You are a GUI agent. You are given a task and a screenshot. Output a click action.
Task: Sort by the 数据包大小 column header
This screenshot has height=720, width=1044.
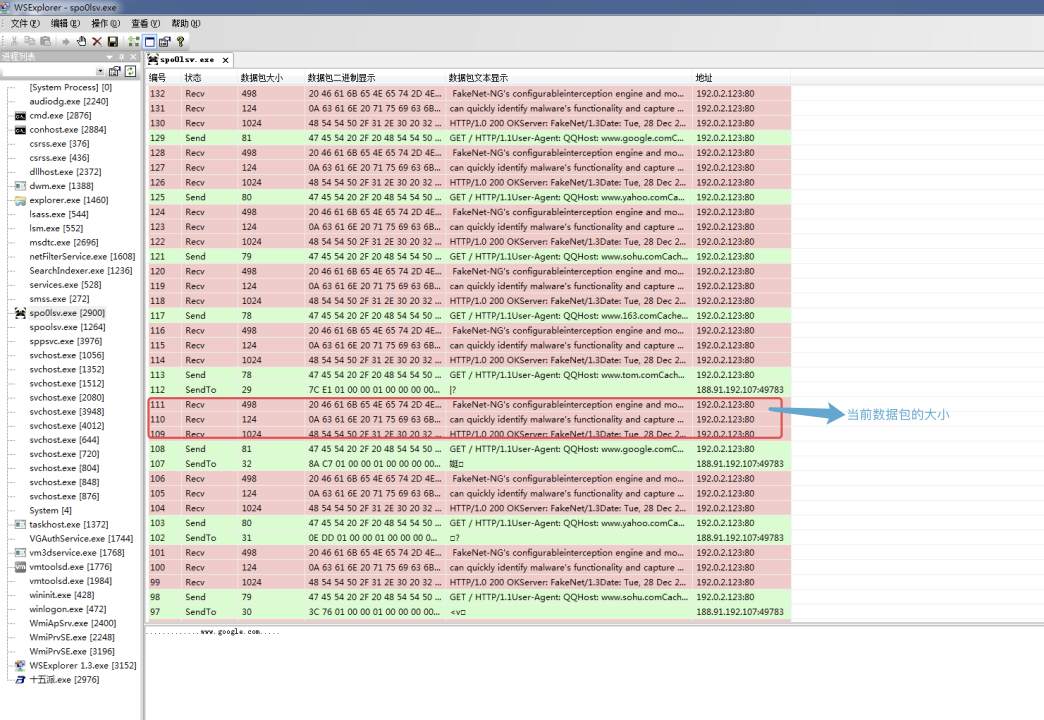point(262,78)
